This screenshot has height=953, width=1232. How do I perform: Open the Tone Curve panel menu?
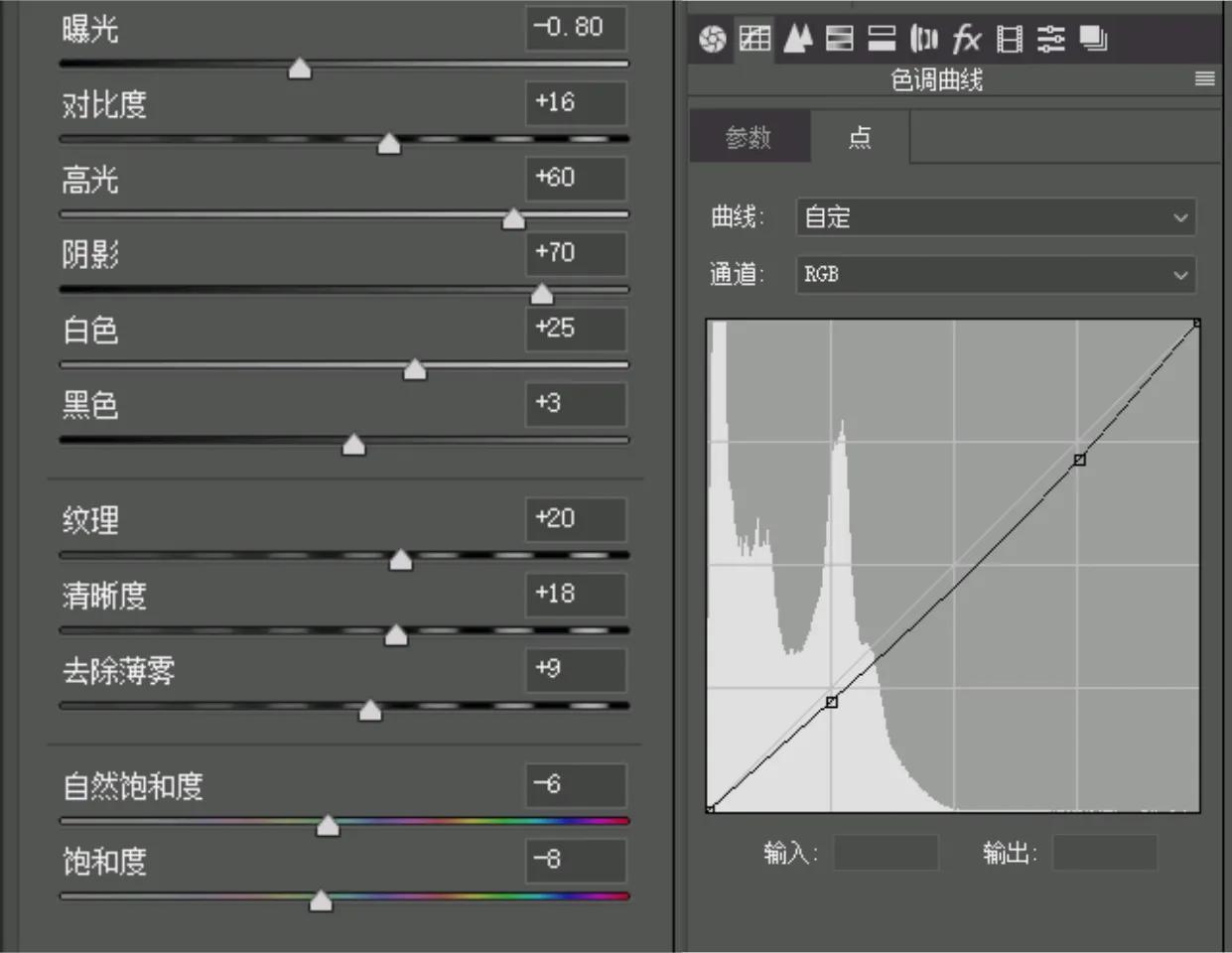(x=1205, y=79)
